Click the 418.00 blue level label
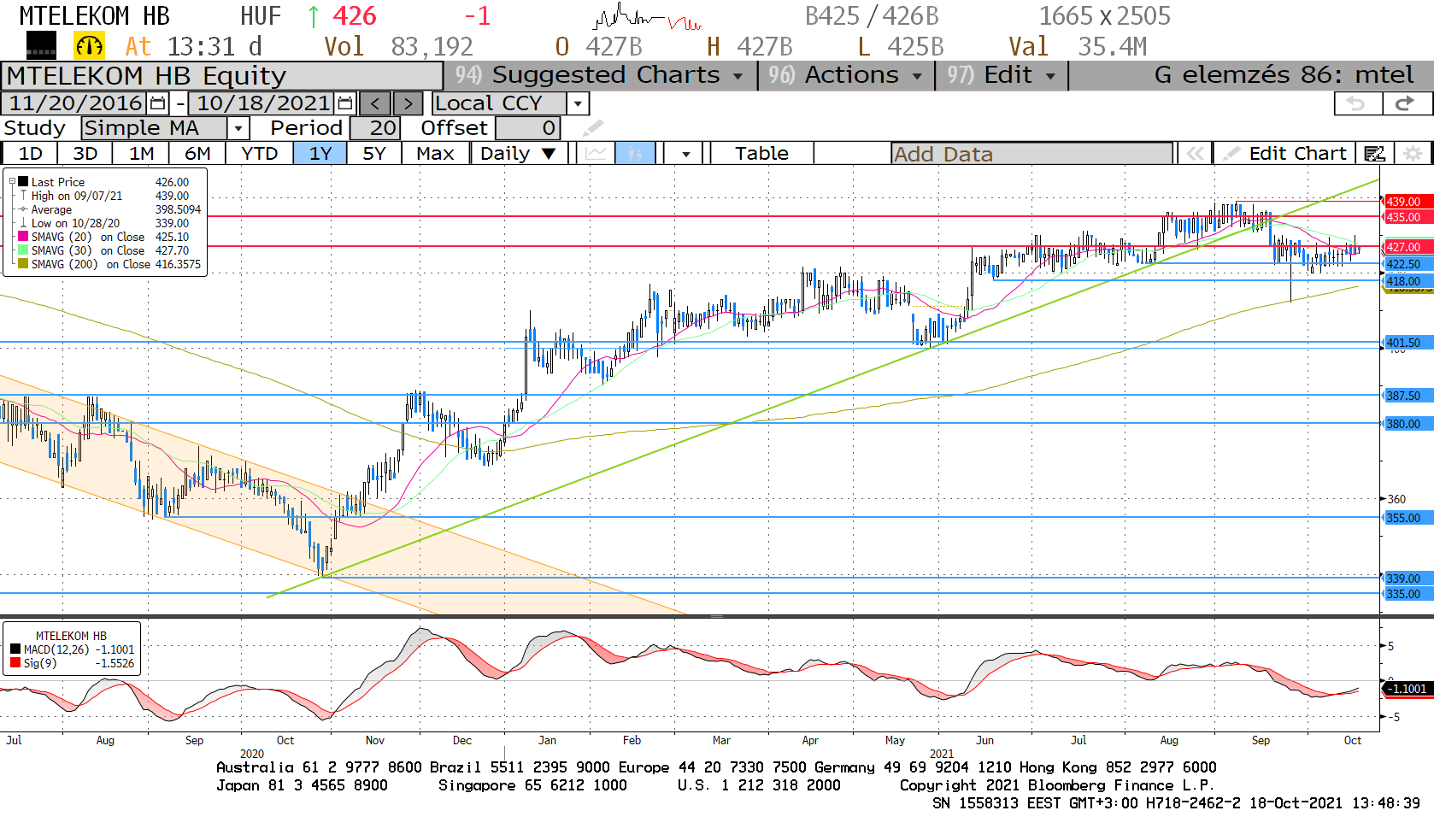This screenshot has height=840, width=1434. pos(1407,281)
